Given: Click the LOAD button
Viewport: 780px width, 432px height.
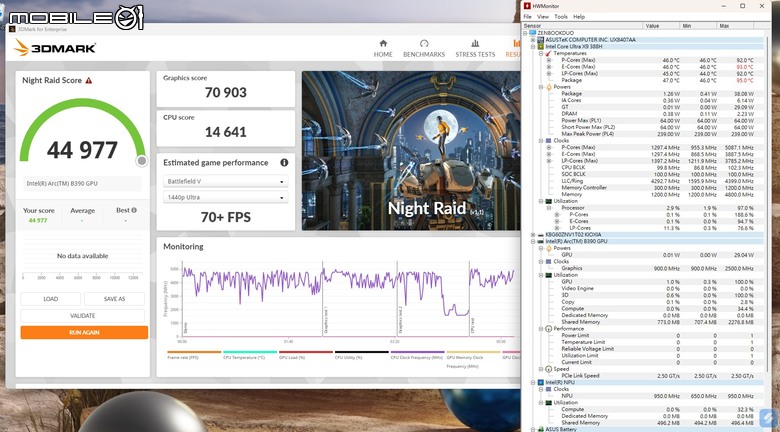Looking at the screenshot, I should [50, 299].
